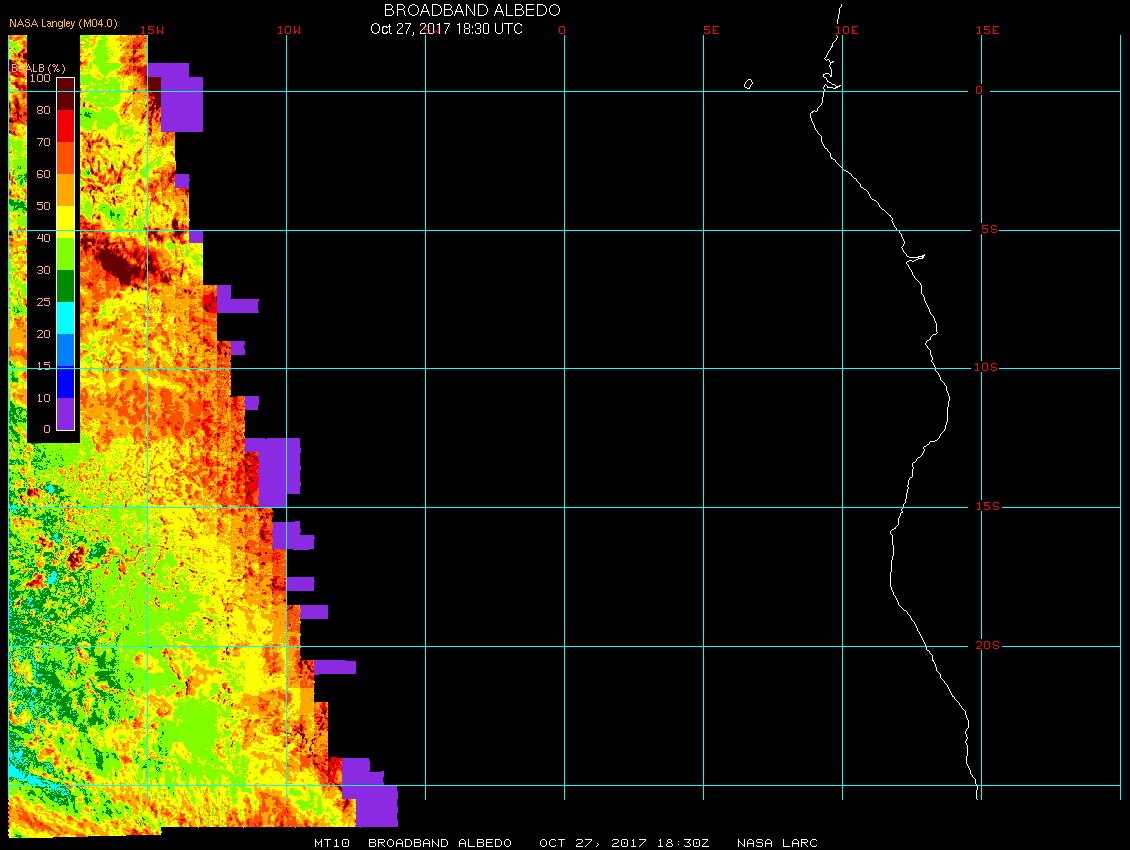Select the 5E longitude label

point(711,30)
